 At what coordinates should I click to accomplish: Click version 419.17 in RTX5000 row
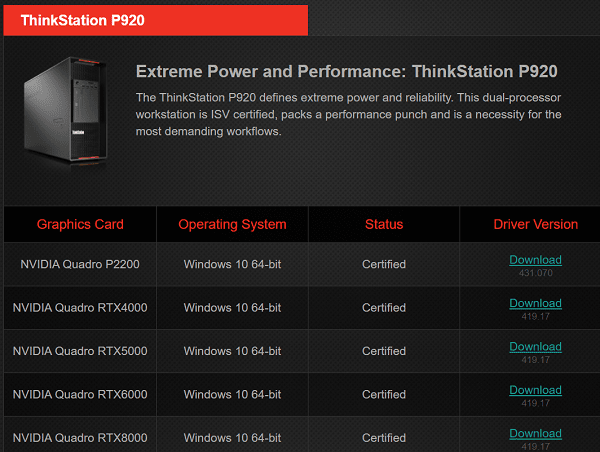535,360
